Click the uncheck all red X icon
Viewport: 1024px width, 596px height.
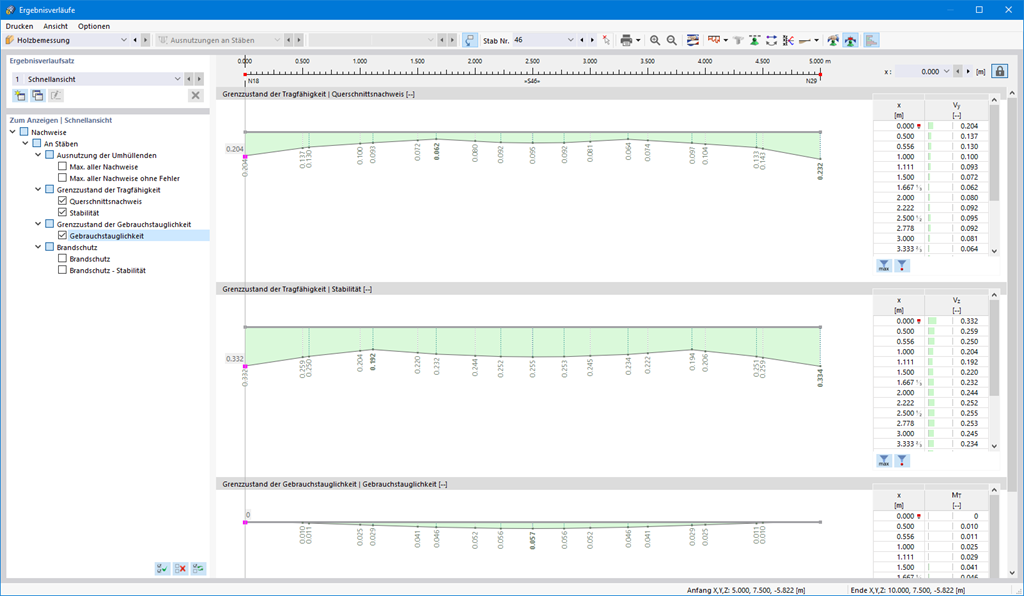[180, 569]
